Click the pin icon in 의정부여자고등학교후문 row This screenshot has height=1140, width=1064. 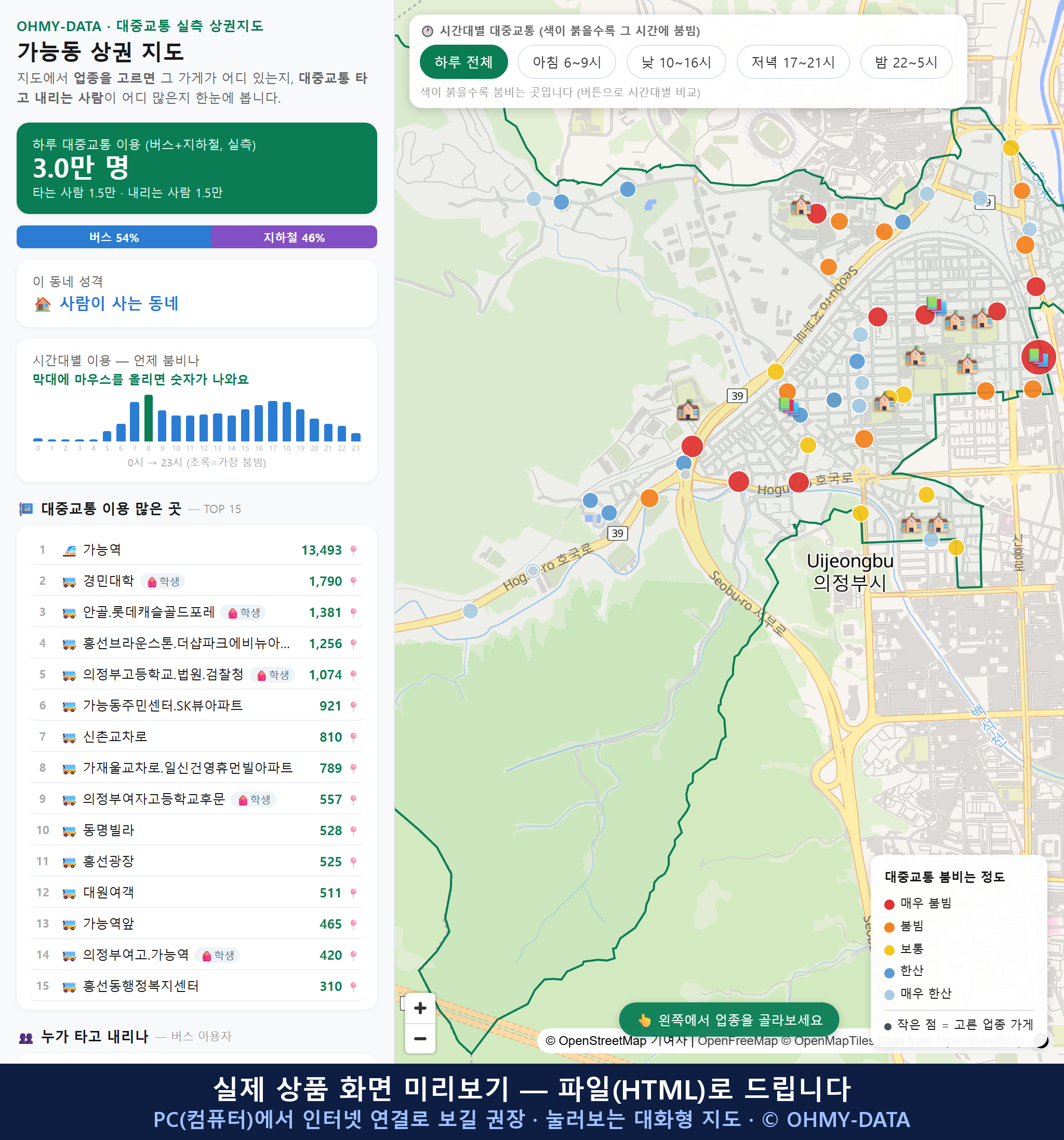click(x=353, y=799)
